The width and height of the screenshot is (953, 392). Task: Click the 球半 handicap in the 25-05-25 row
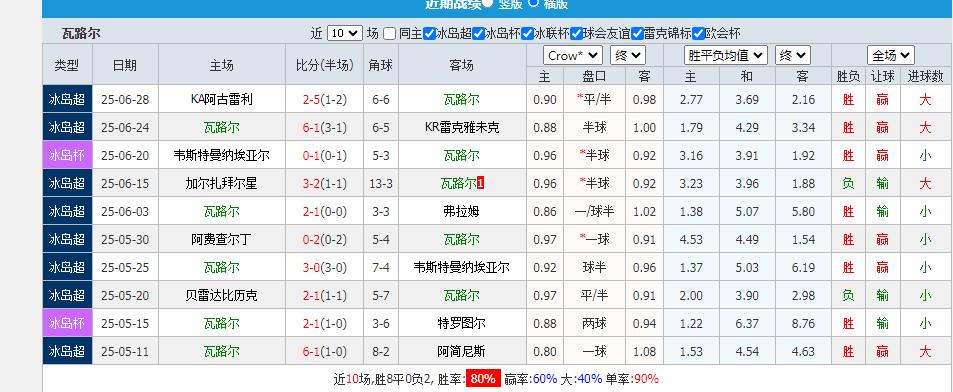point(594,267)
